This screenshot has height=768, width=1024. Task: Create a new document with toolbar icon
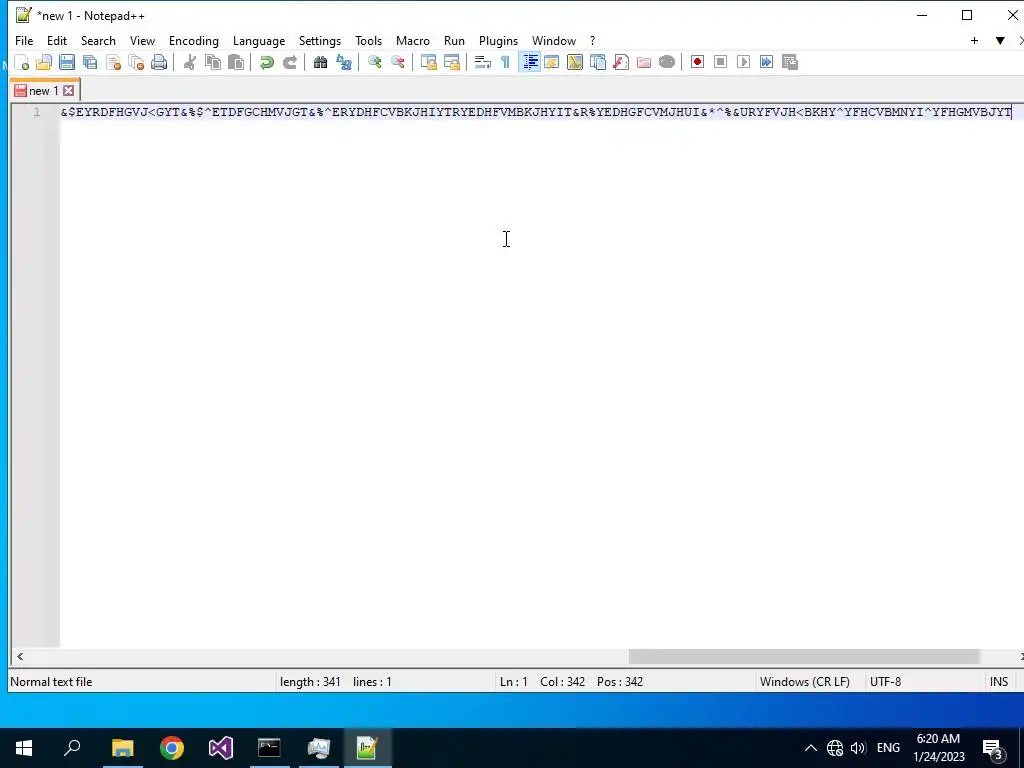[21, 62]
